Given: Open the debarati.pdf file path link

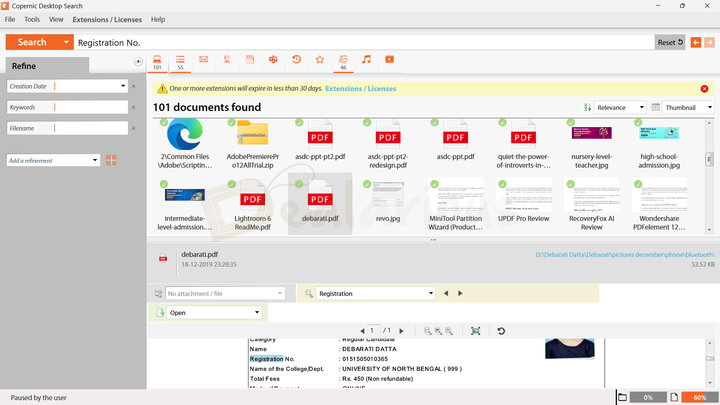Looking at the screenshot, I should click(625, 254).
